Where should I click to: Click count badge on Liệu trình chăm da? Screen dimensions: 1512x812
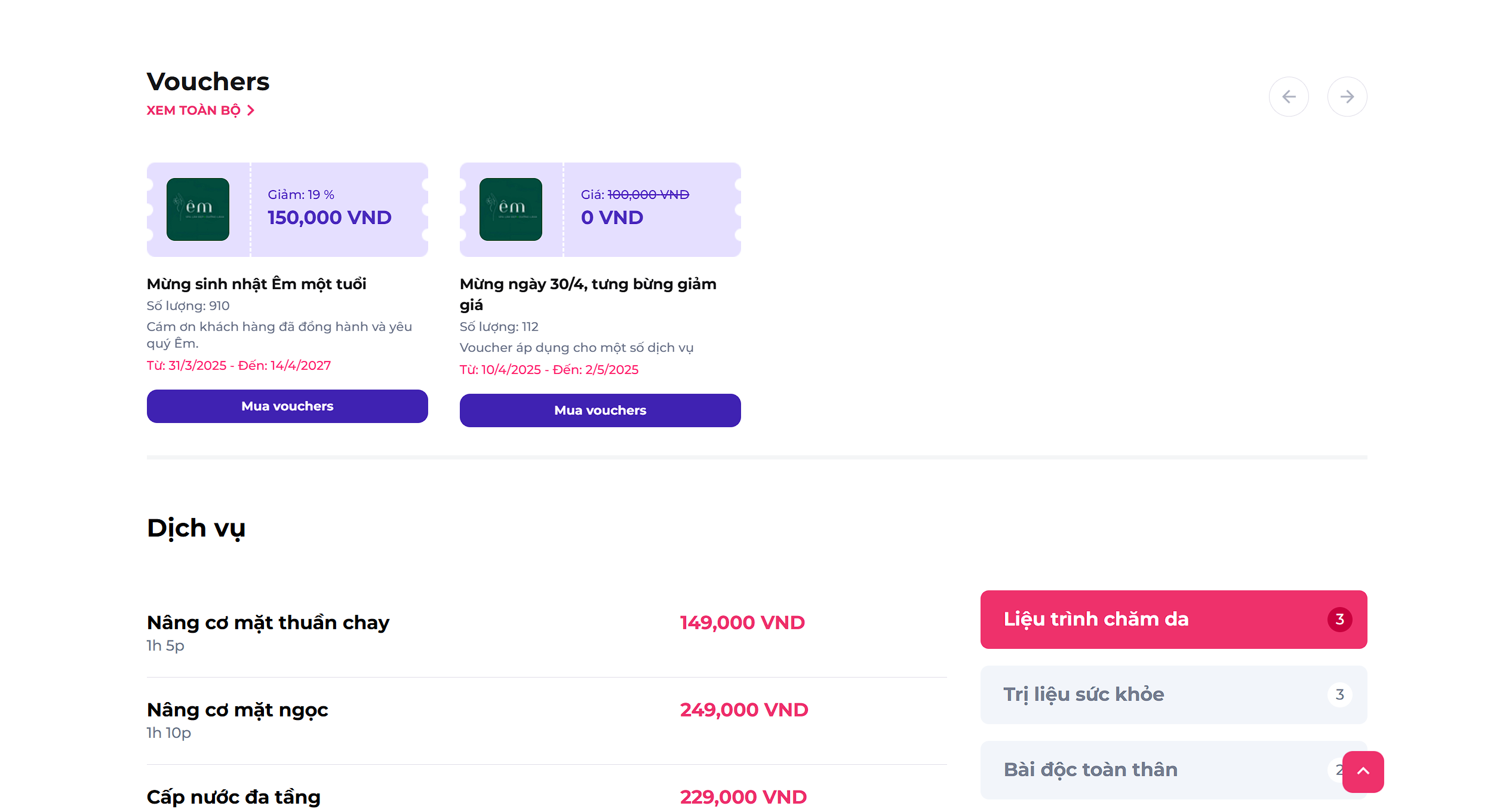pyautogui.click(x=1339, y=620)
